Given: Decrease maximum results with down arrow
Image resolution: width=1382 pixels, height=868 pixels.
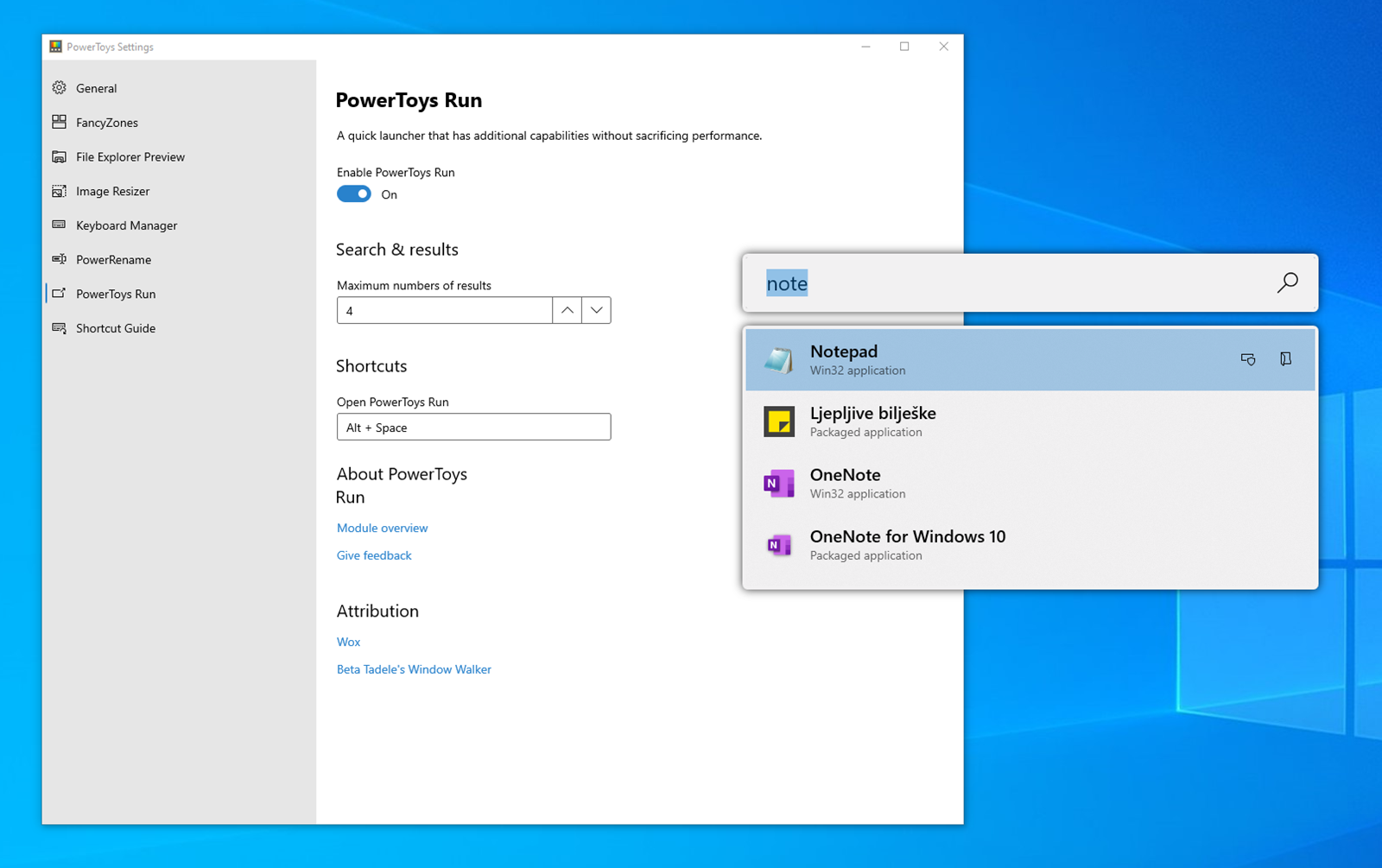Looking at the screenshot, I should 596,310.
